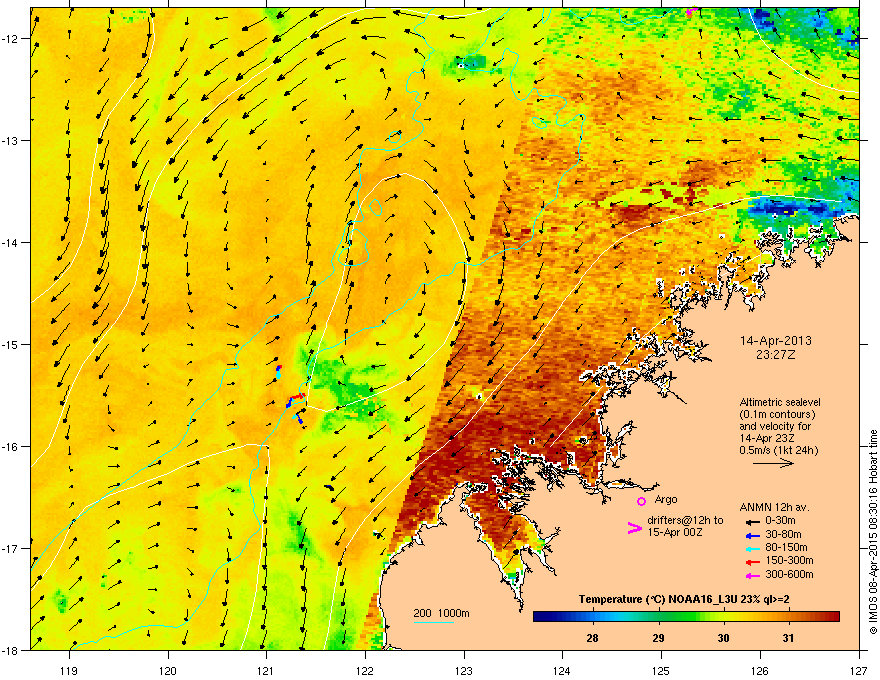Click the temperature color bar
Image resolution: width=880 pixels, height=680 pixels.
(686, 617)
